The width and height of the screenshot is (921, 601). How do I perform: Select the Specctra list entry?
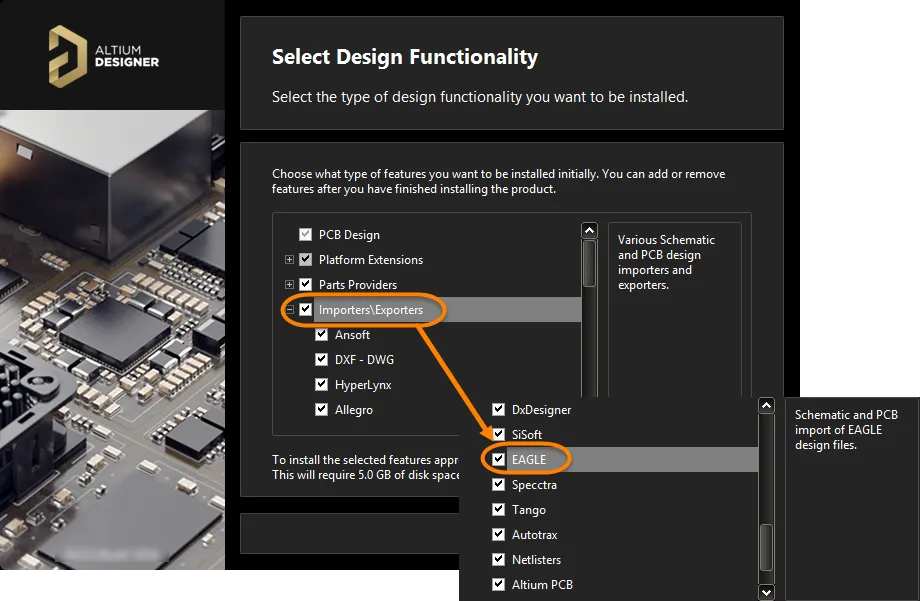(534, 485)
